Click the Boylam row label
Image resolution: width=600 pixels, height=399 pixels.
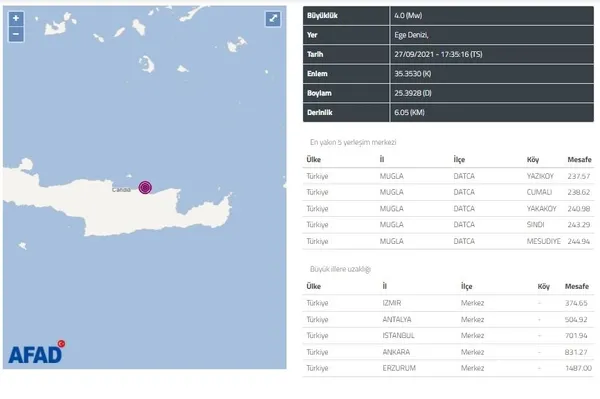pos(319,93)
